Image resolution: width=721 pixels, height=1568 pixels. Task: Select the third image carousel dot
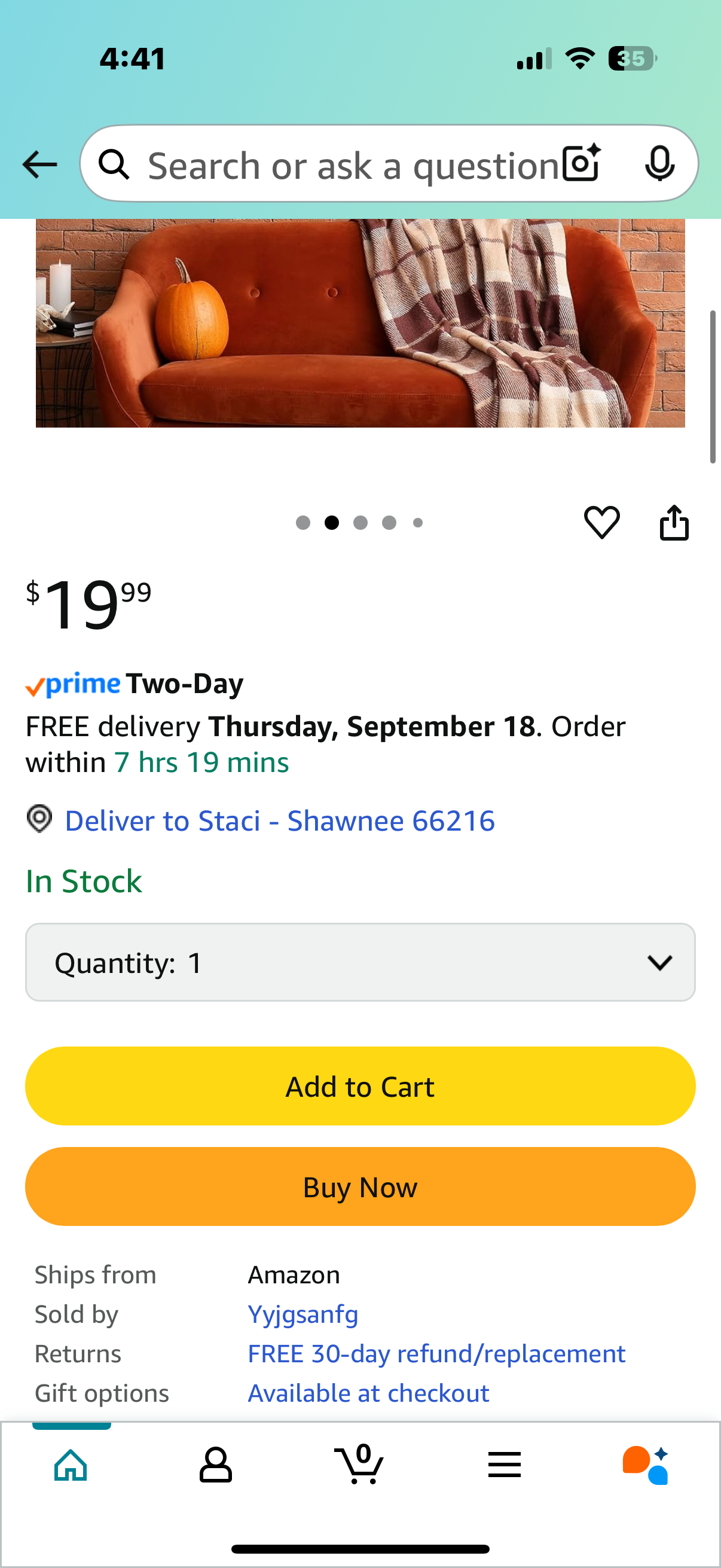(x=360, y=523)
